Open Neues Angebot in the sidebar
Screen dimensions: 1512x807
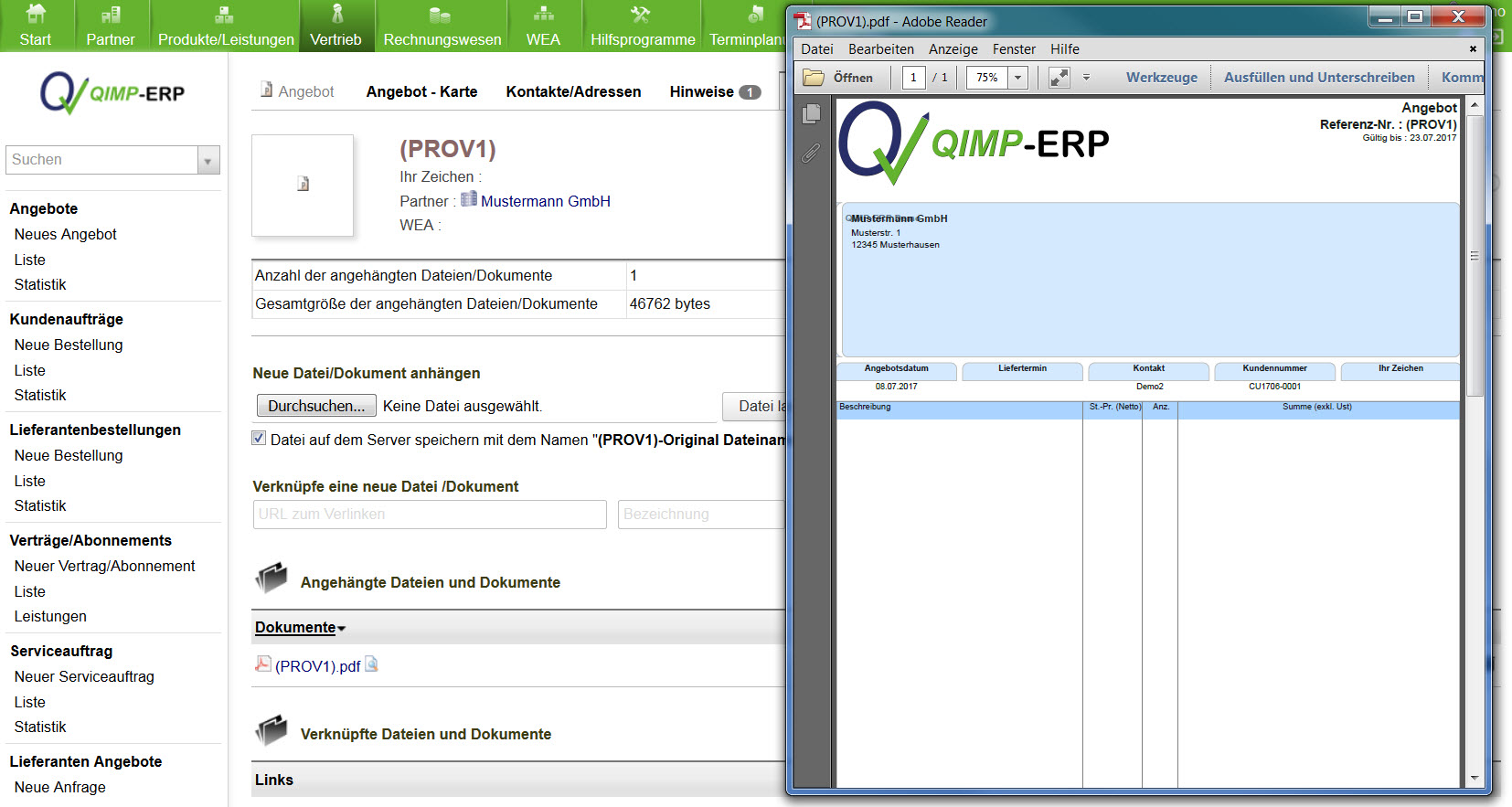[x=66, y=234]
